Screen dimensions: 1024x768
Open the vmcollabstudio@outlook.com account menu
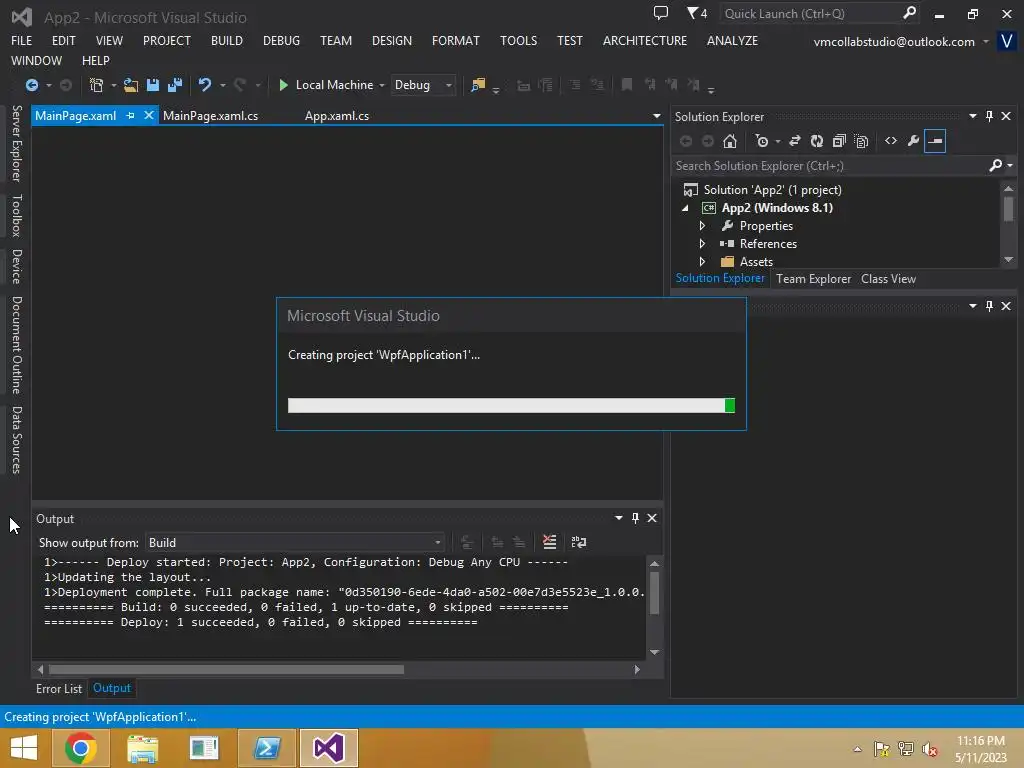pos(900,42)
